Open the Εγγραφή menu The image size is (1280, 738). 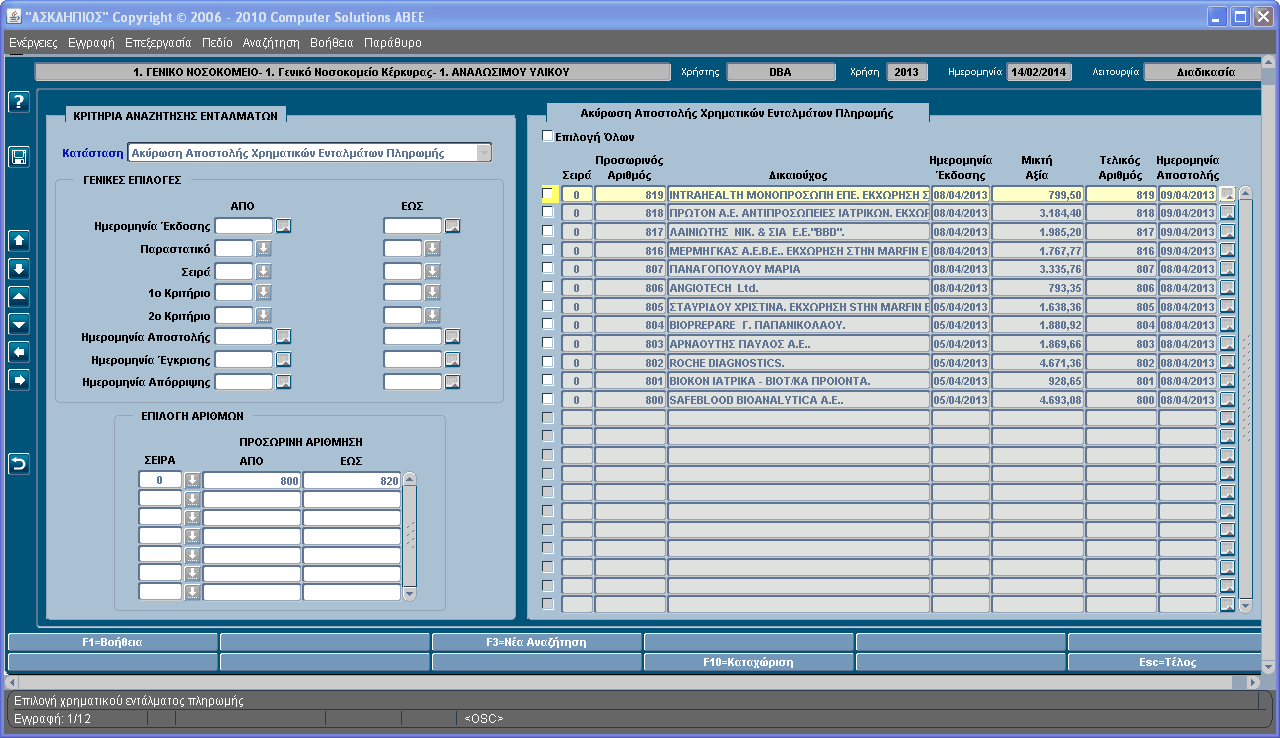91,43
